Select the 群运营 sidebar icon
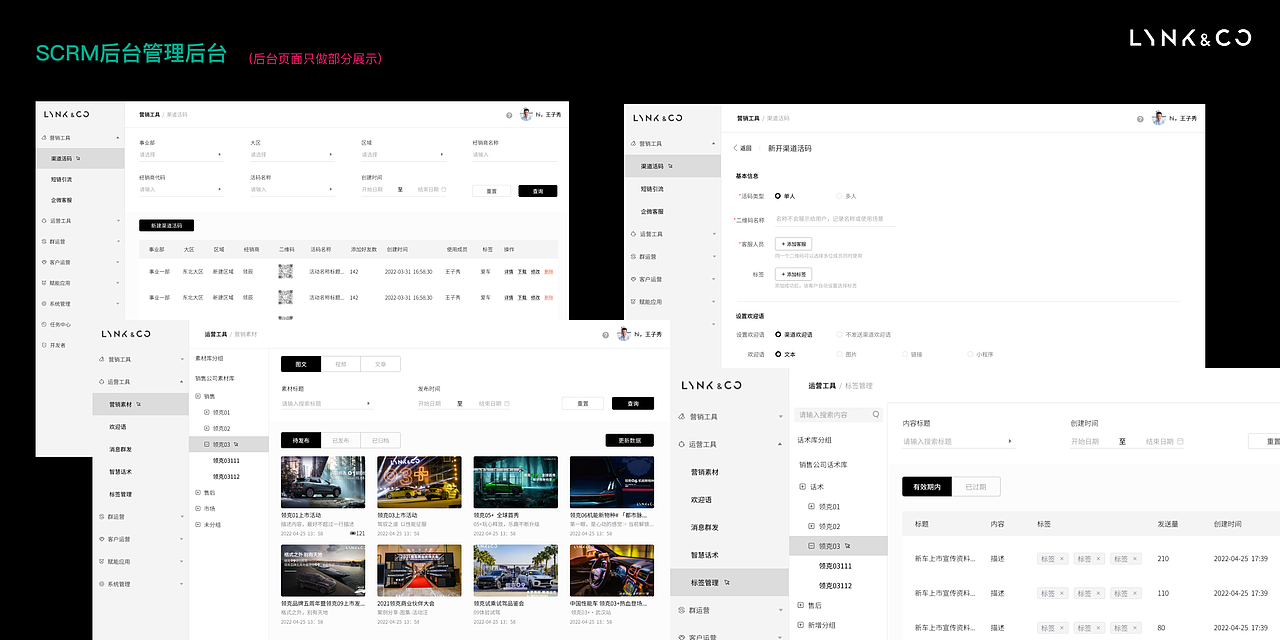This screenshot has width=1280, height=640. 44,240
